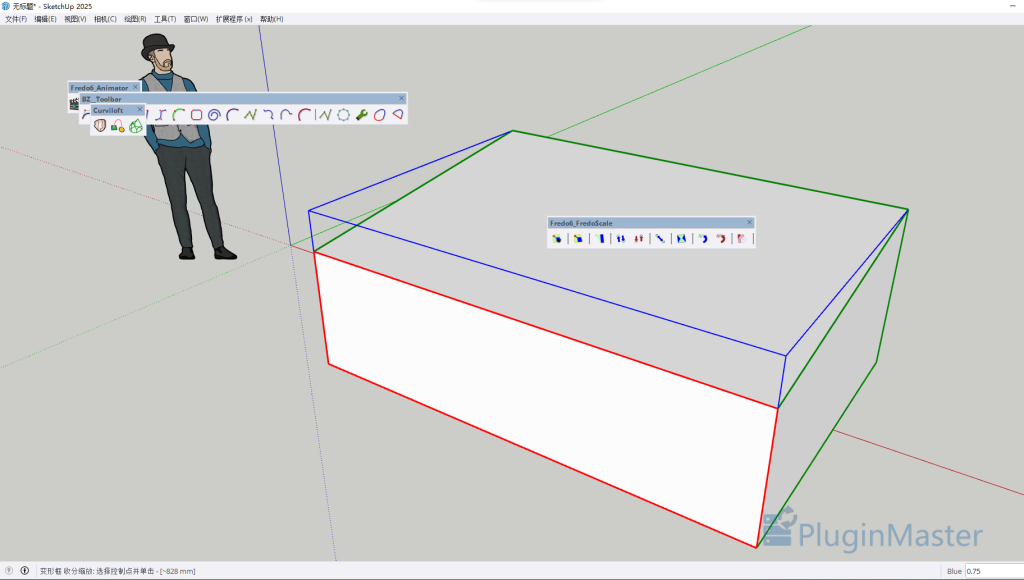The image size is (1024, 580).
Task: Toggle the info circle in the status bar
Action: [x=25, y=568]
